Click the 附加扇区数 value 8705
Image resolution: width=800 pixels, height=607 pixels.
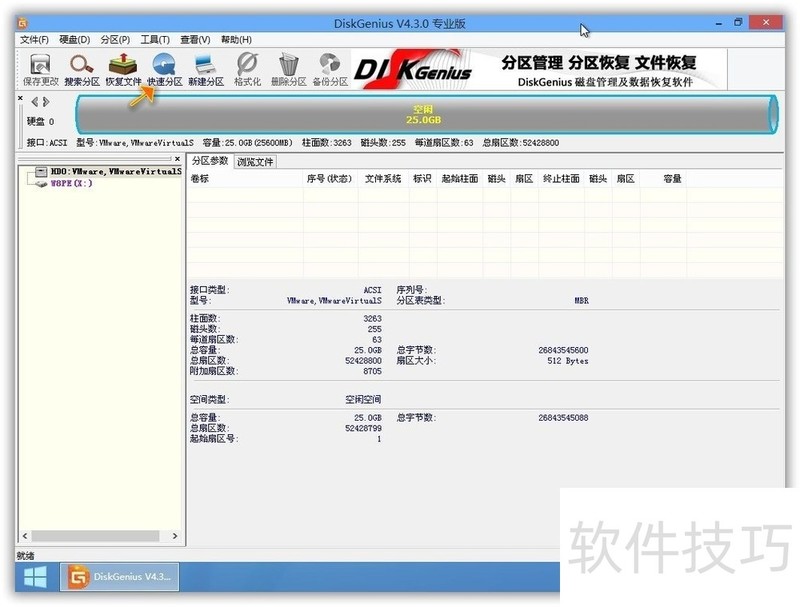pyautogui.click(x=372, y=371)
